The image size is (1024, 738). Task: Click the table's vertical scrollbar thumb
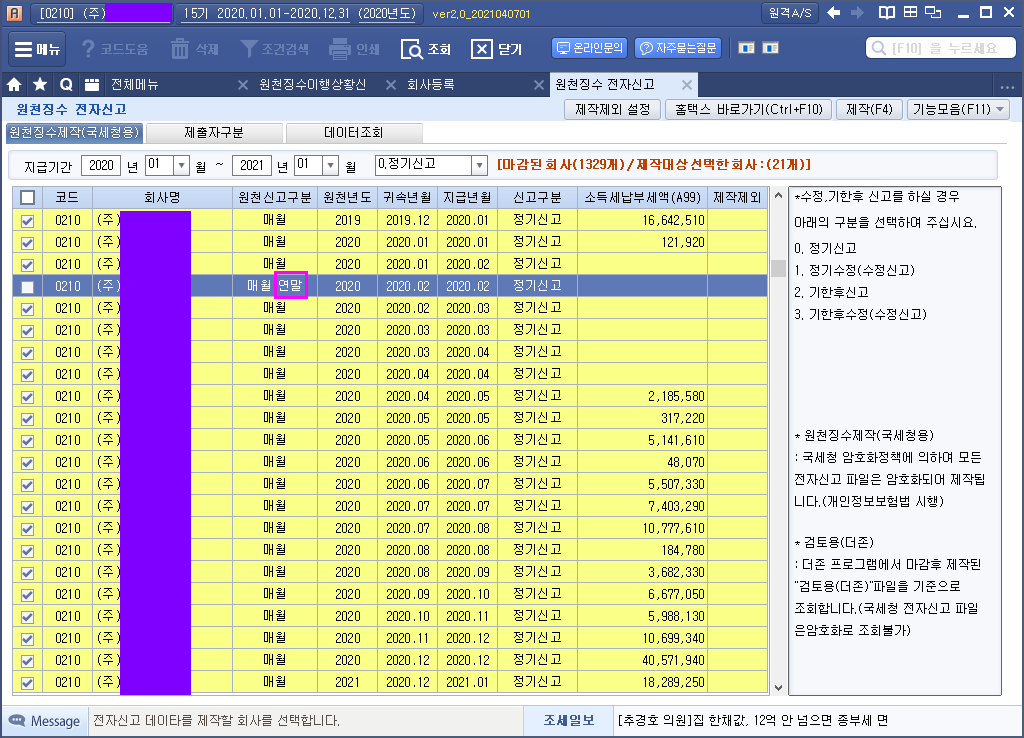tap(777, 267)
